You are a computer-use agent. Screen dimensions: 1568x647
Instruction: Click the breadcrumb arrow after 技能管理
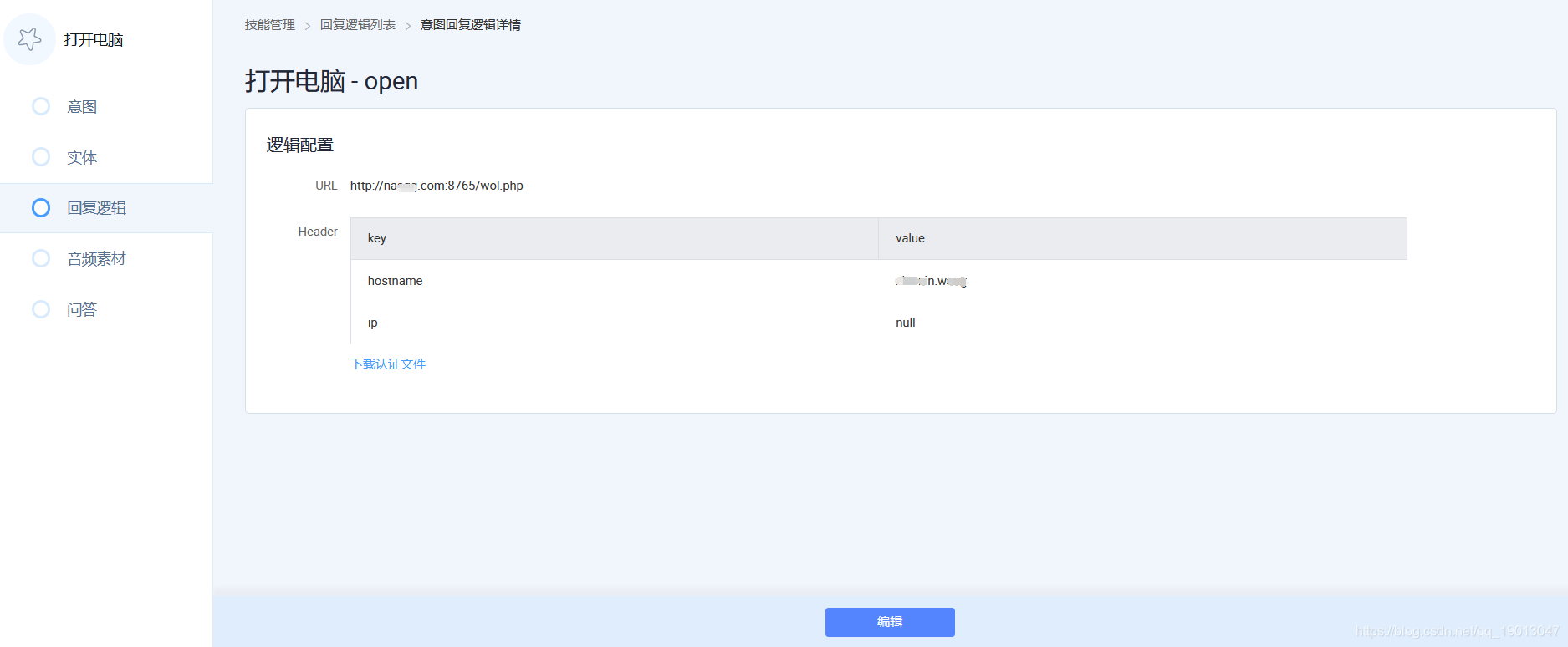[308, 26]
